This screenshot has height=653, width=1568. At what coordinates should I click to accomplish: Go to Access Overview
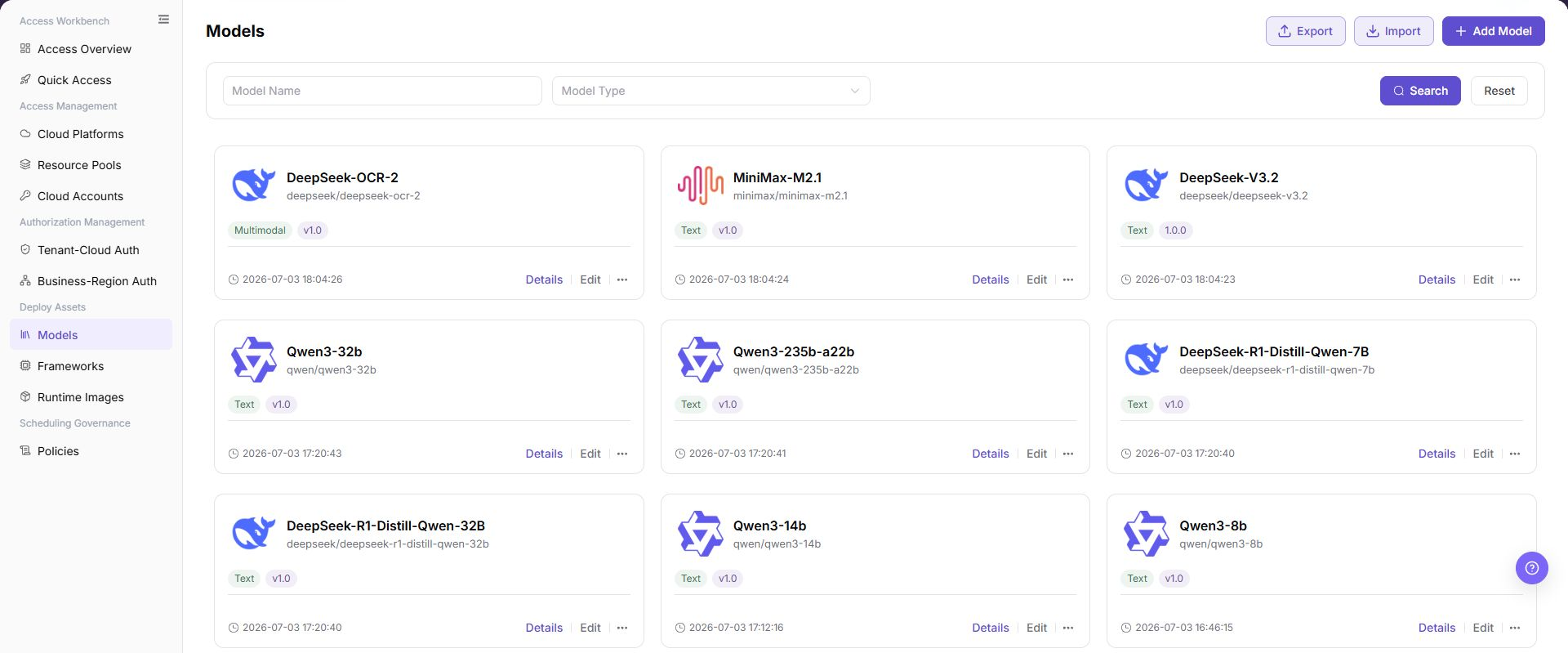pos(91,49)
